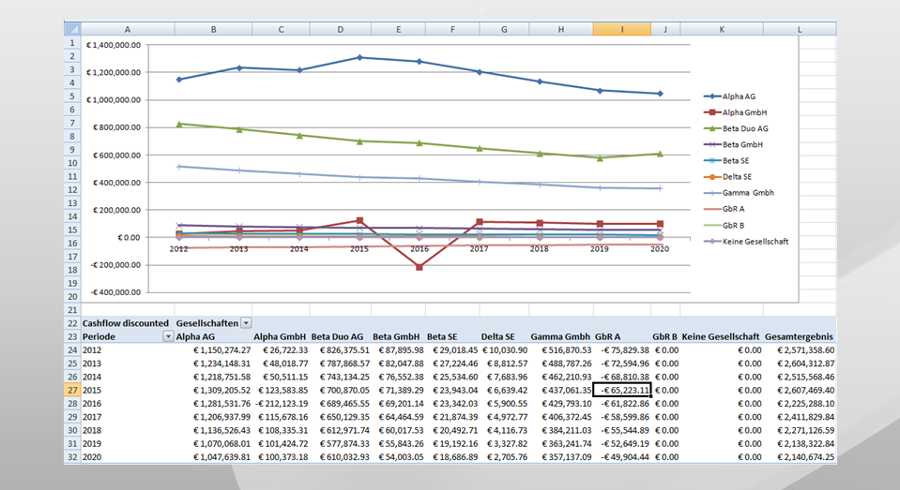Open the Gesellschaften filter dropdown
The width and height of the screenshot is (900, 490).
pyautogui.click(x=246, y=323)
